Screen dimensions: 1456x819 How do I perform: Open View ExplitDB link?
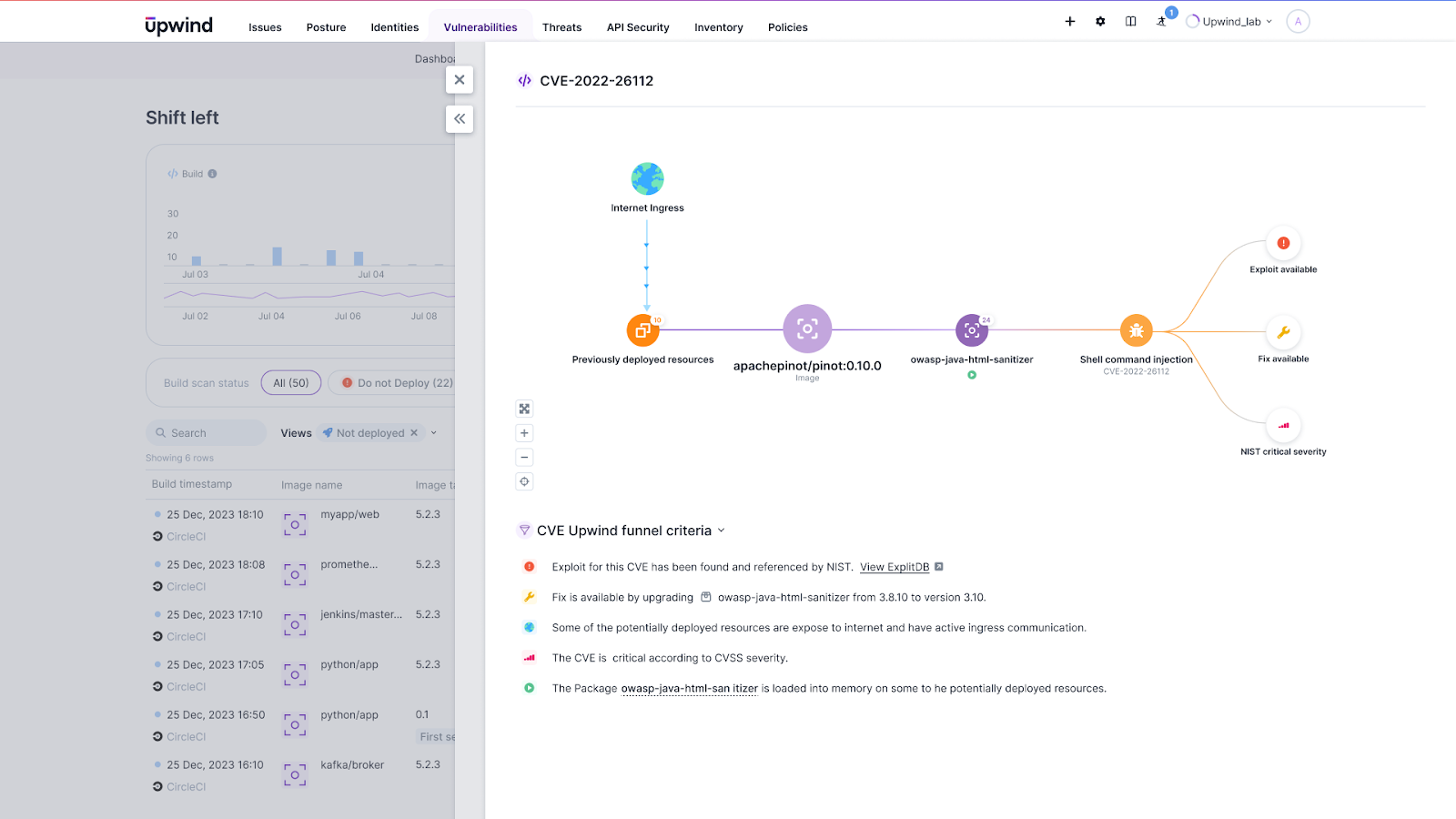coord(895,567)
